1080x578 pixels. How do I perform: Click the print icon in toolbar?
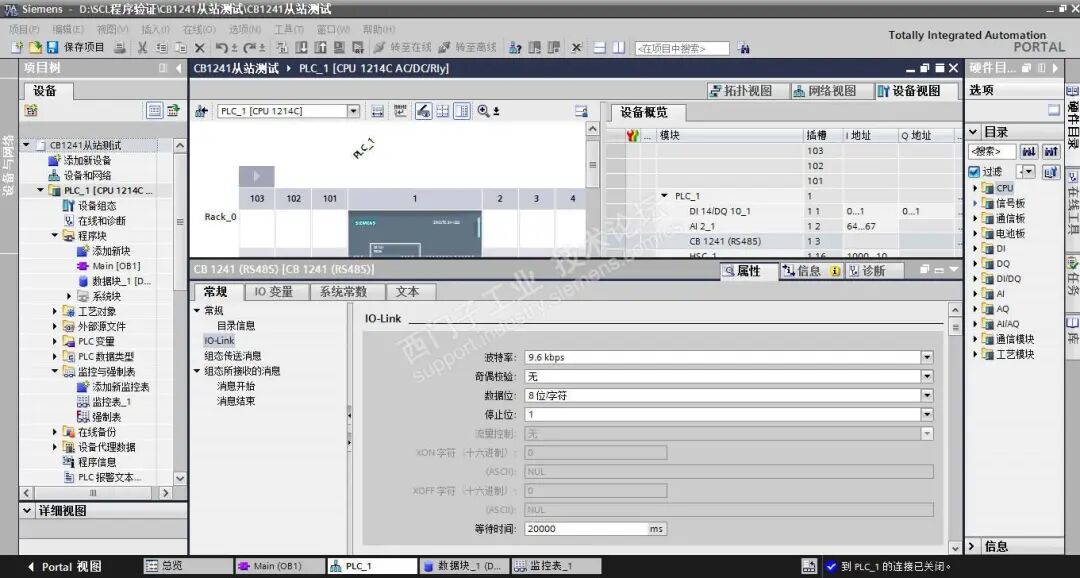pos(120,48)
